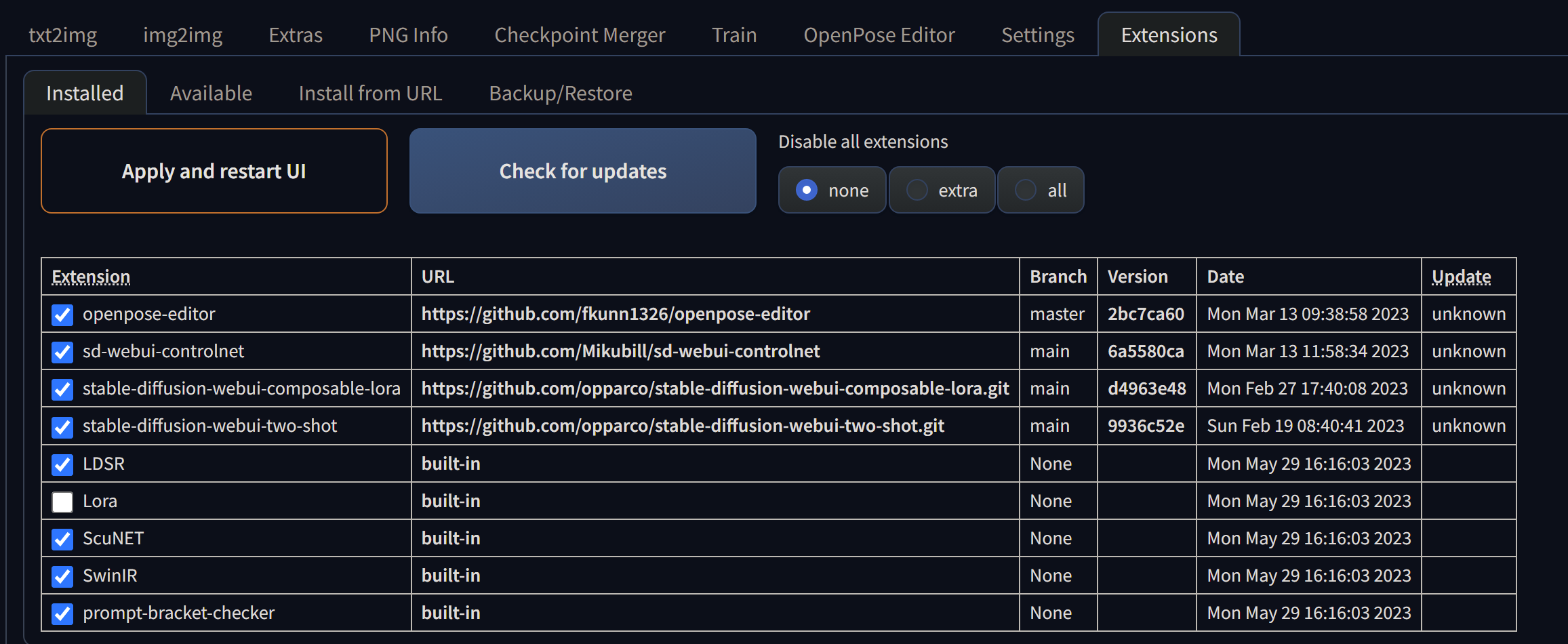This screenshot has width=1568, height=644.
Task: Disable the LDSR extension
Action: (62, 465)
